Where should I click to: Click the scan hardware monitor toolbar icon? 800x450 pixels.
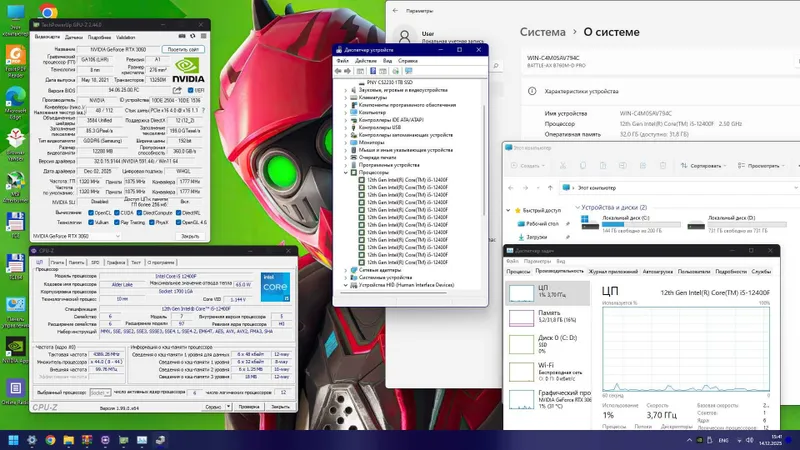(408, 71)
